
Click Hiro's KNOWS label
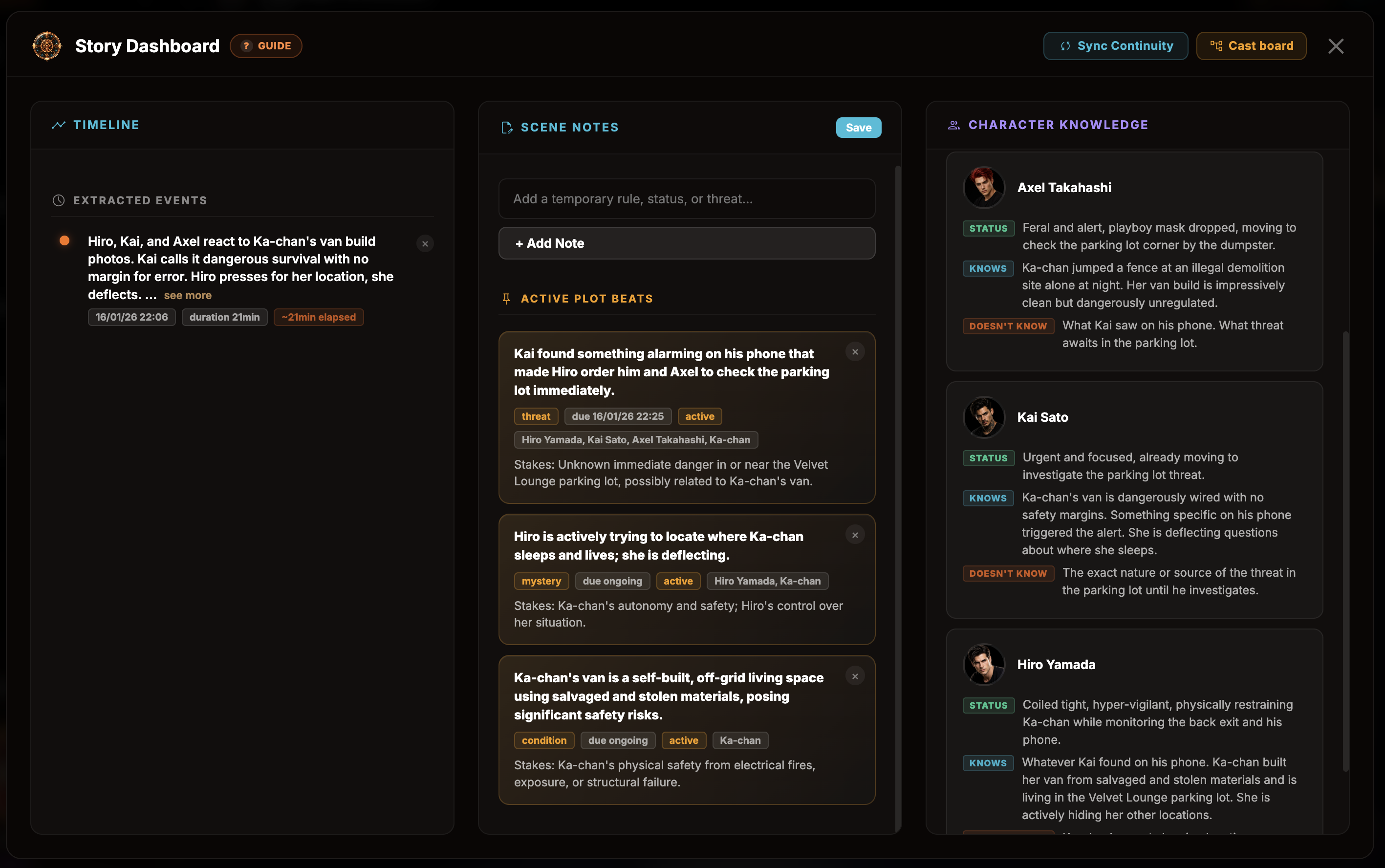(988, 763)
